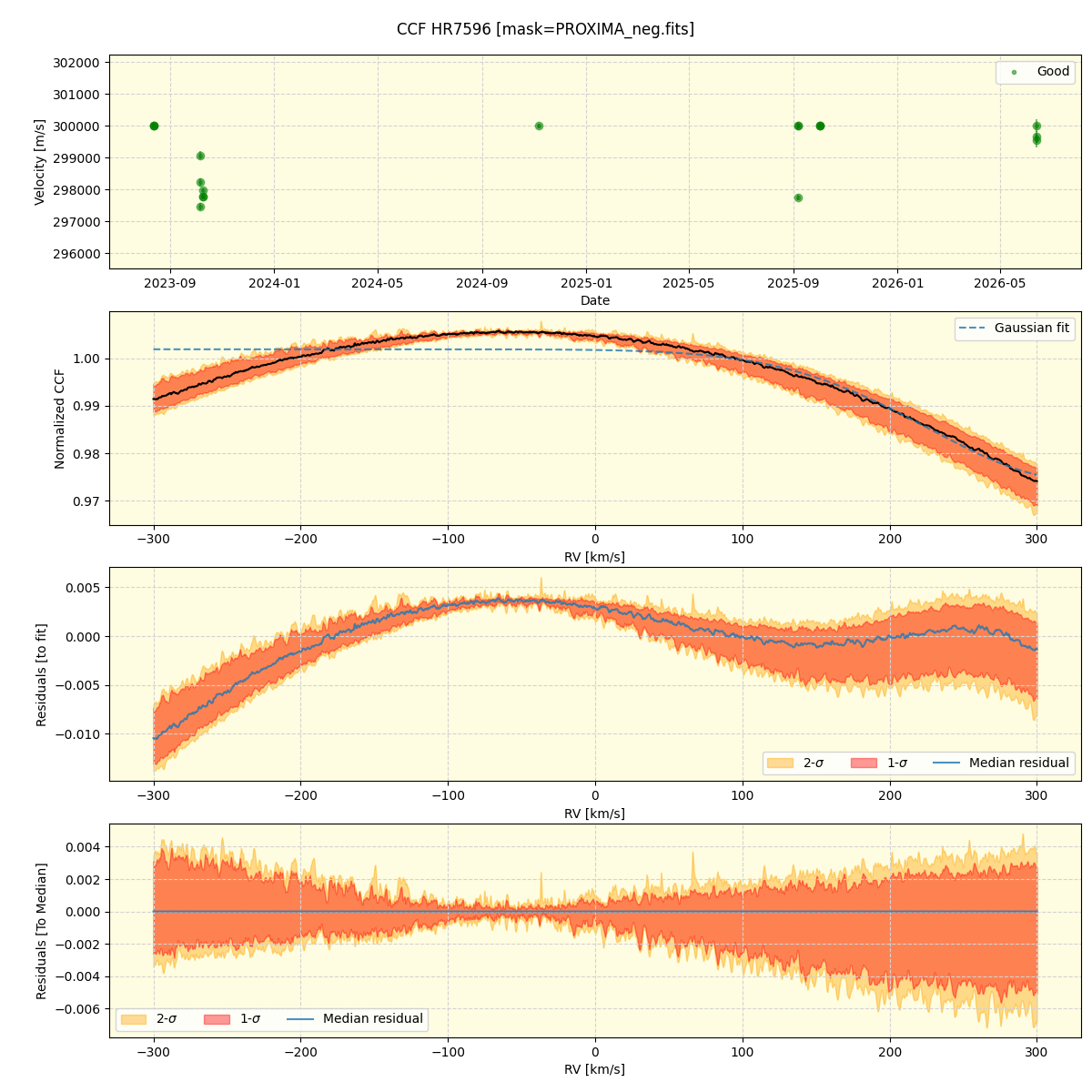Image resolution: width=1092 pixels, height=1092 pixels.
Task: Click the 'RV [km/s]' label under the Residuals [to fit] plot
Action: pos(595,814)
